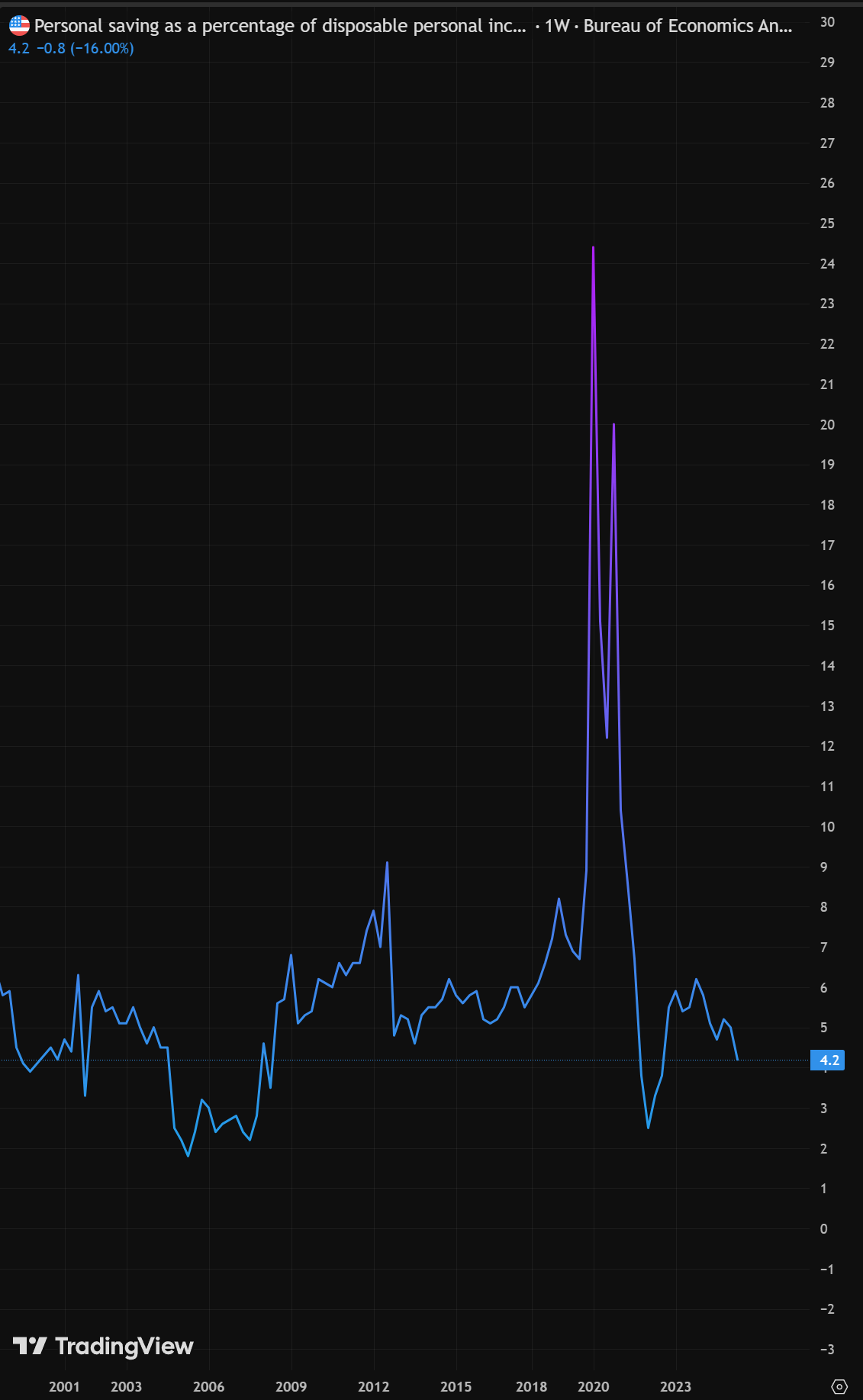The width and height of the screenshot is (863, 1400).
Task: Click the second purple peak near 20
Action: (x=613, y=425)
